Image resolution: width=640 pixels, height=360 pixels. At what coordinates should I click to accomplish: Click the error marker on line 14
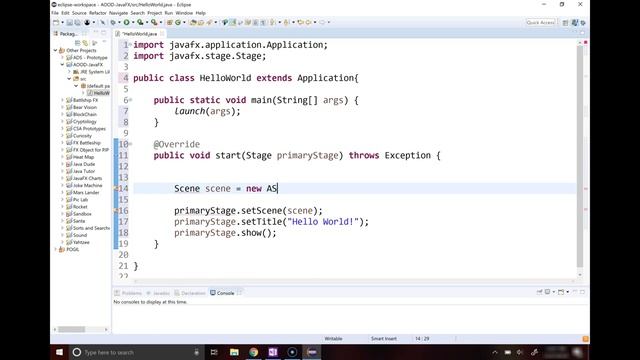(116, 189)
